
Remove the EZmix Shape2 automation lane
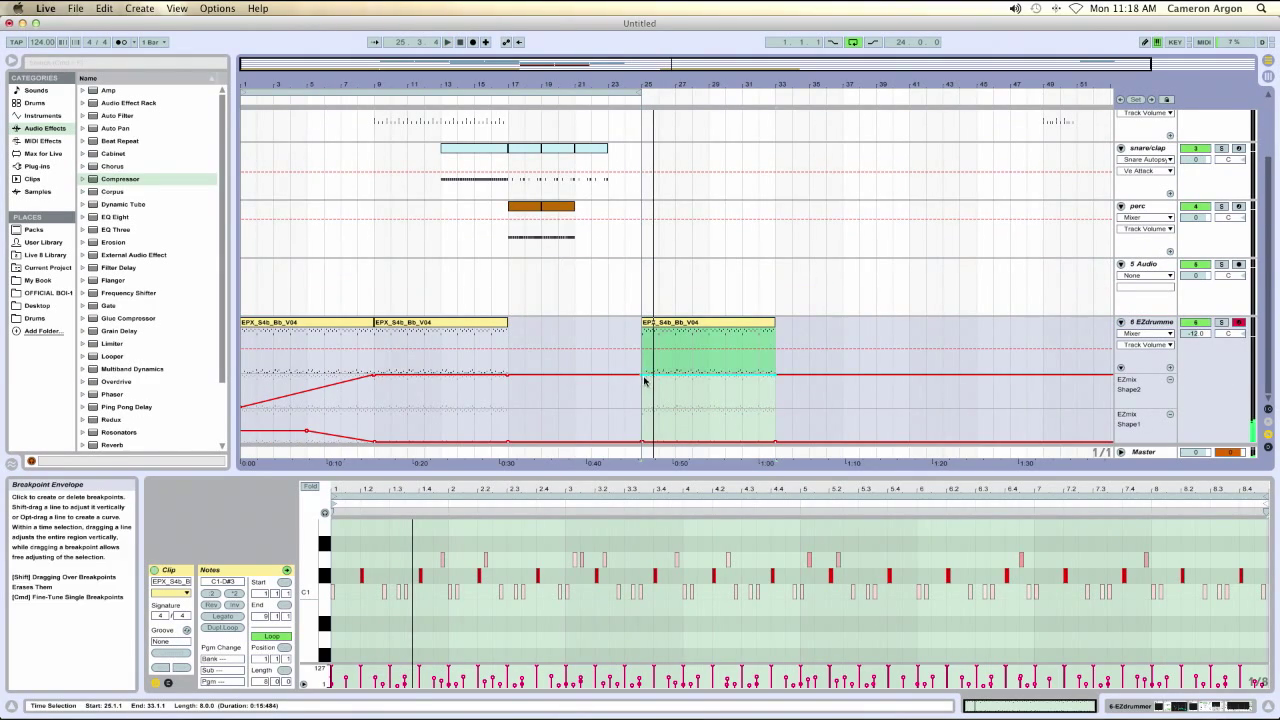(1170, 380)
